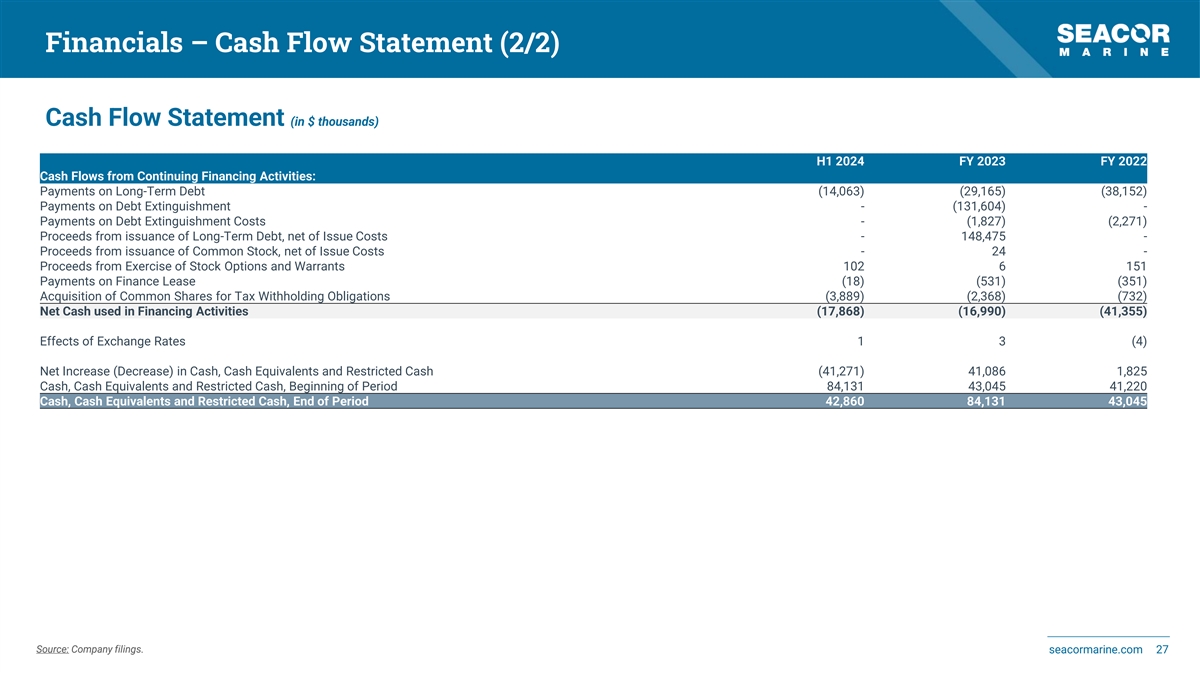The image size is (1200, 675).
Task: Open the seacormarine.com link
Action: click(x=1095, y=650)
